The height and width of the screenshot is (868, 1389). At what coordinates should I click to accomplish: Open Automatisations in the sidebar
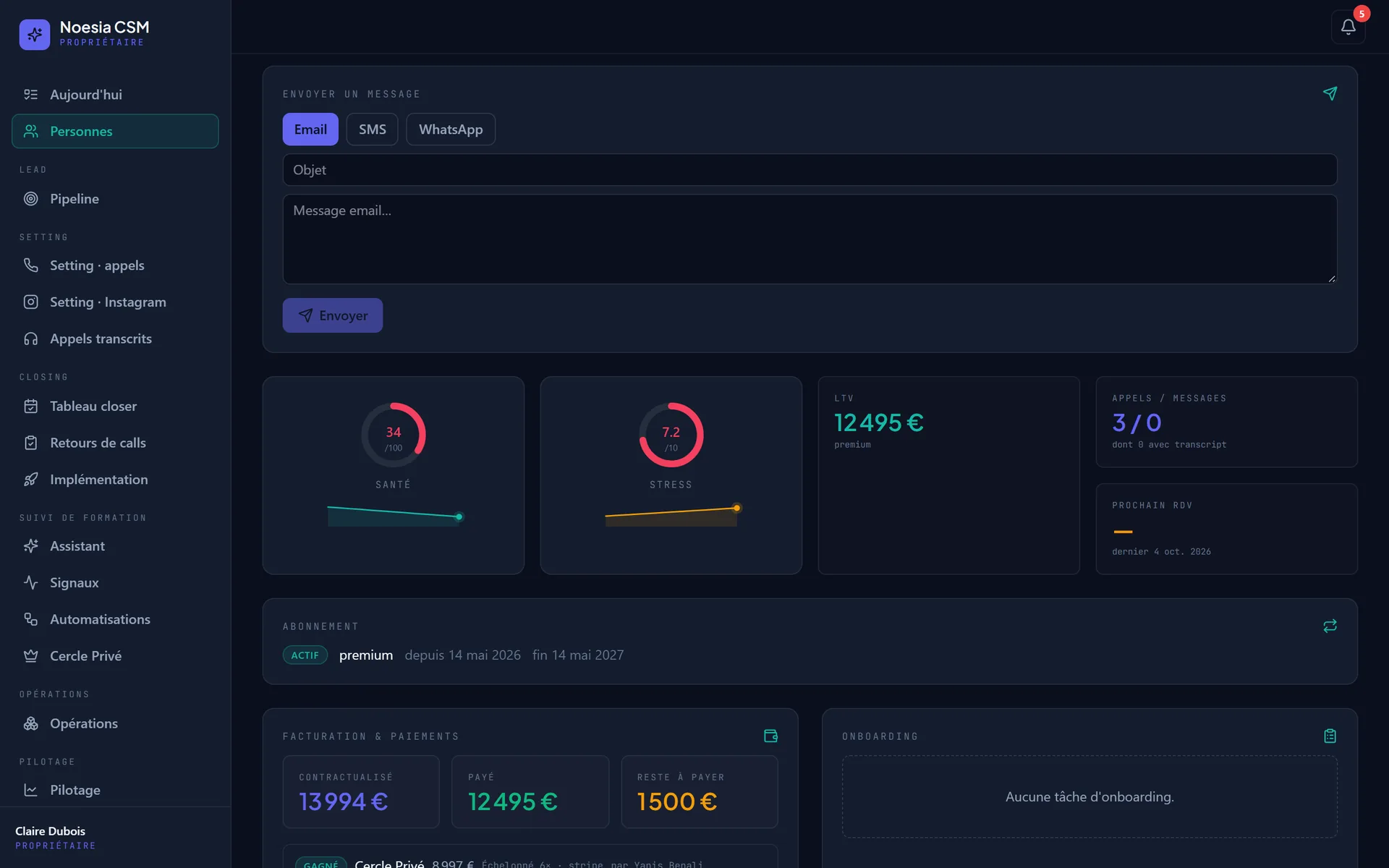pyautogui.click(x=115, y=619)
